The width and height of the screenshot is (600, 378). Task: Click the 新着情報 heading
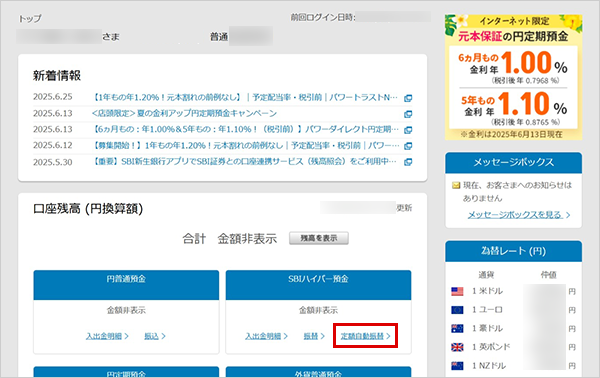(57, 75)
